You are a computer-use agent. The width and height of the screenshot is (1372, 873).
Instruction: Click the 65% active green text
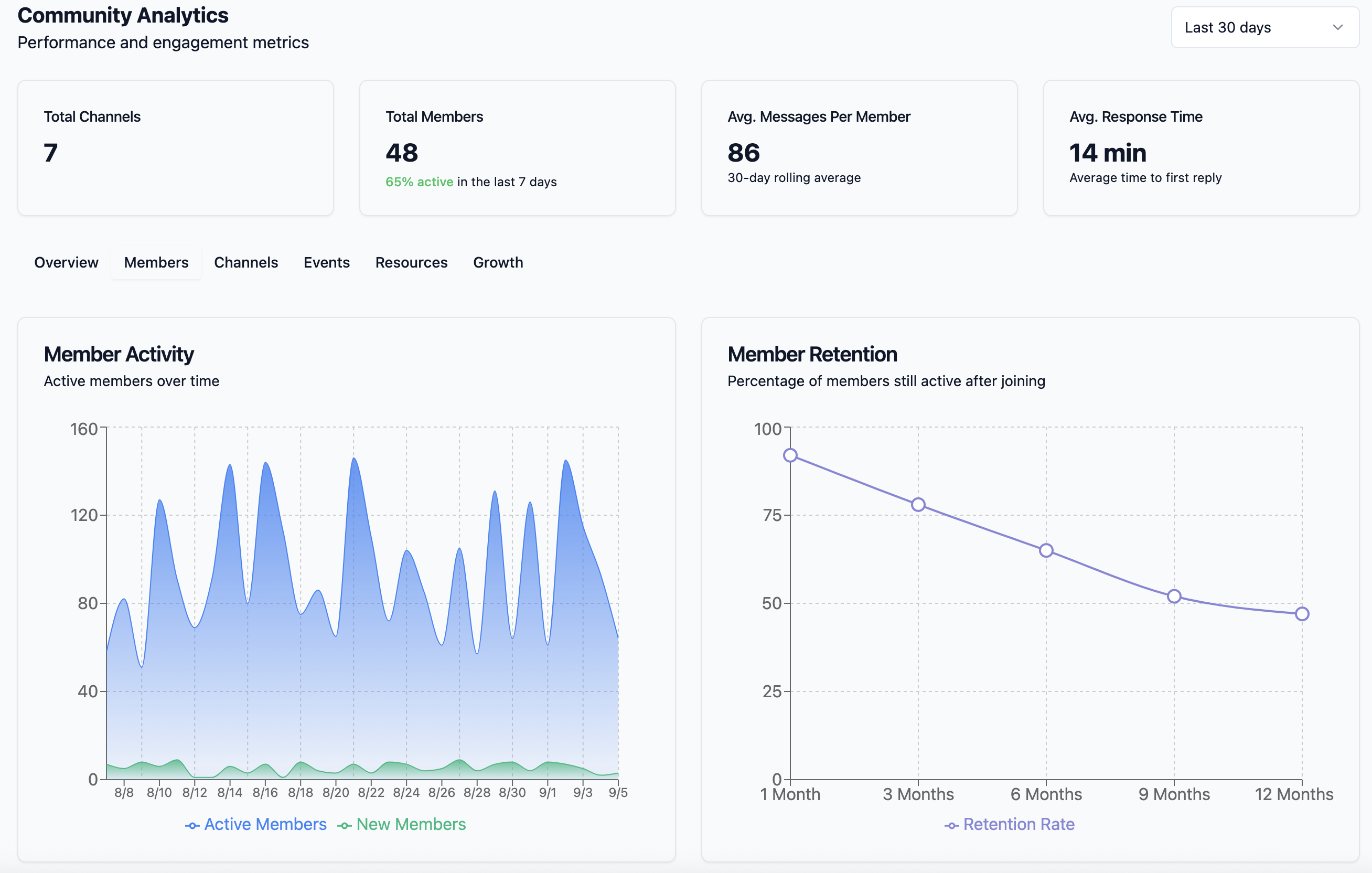(420, 182)
